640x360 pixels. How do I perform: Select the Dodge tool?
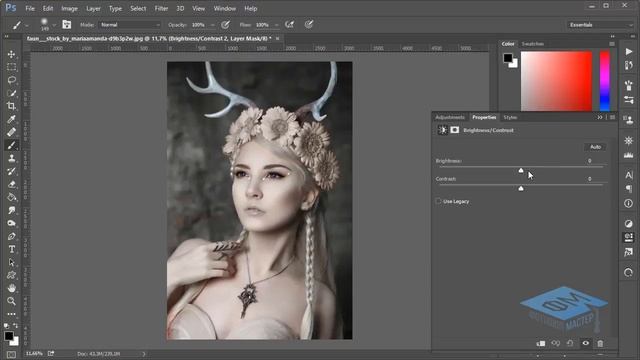coord(11,224)
